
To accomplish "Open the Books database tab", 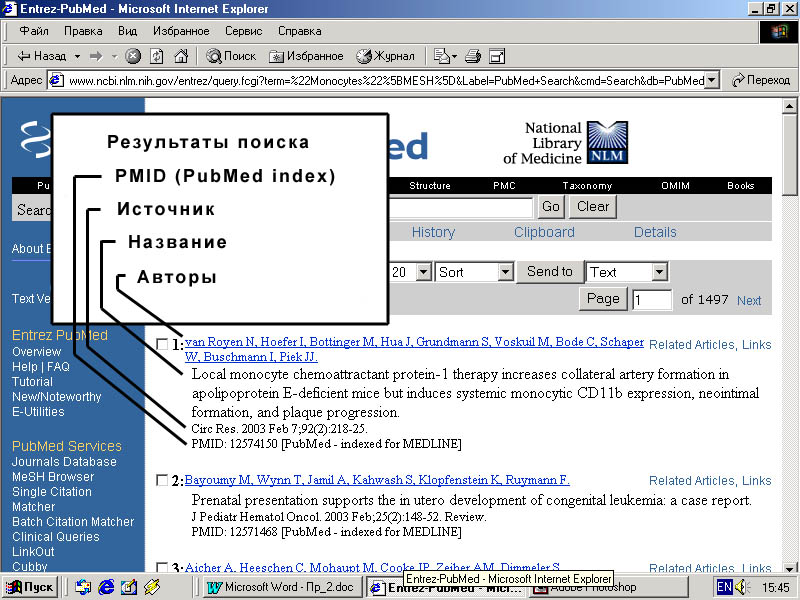I will coord(740,186).
